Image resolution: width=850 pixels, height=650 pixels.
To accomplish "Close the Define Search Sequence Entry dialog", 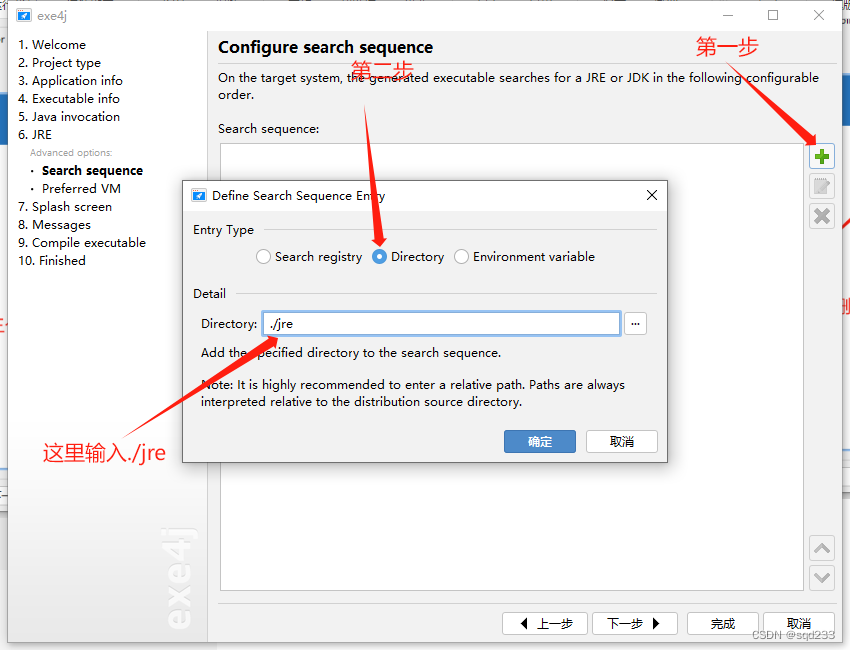I will (x=652, y=195).
